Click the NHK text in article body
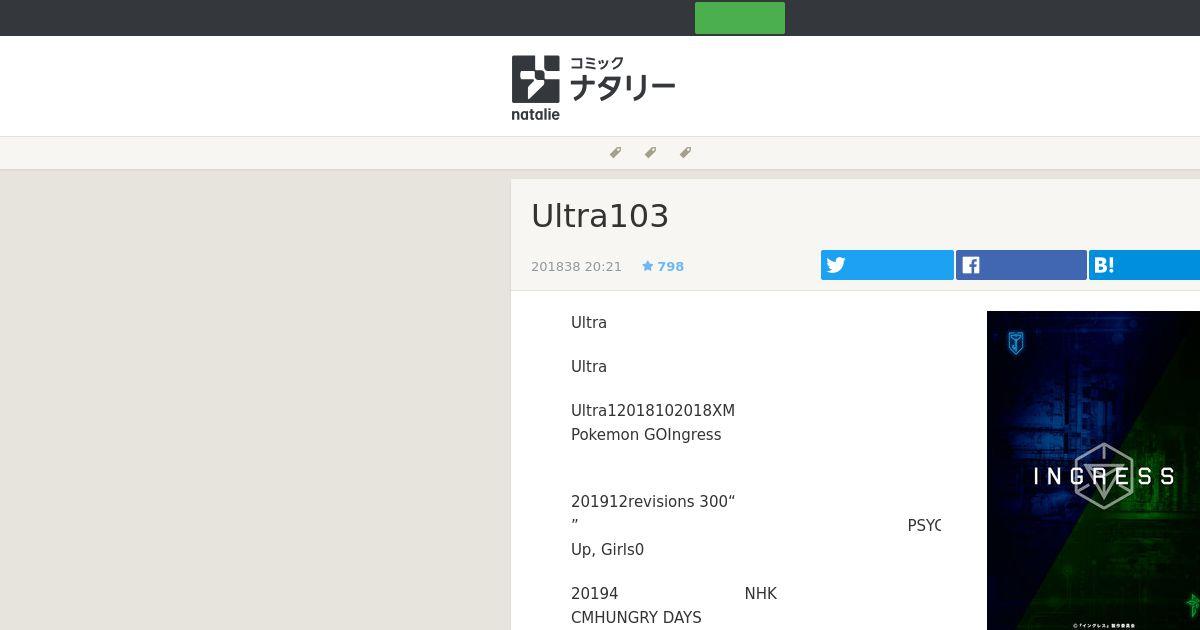Image resolution: width=1200 pixels, height=630 pixels. 761,594
